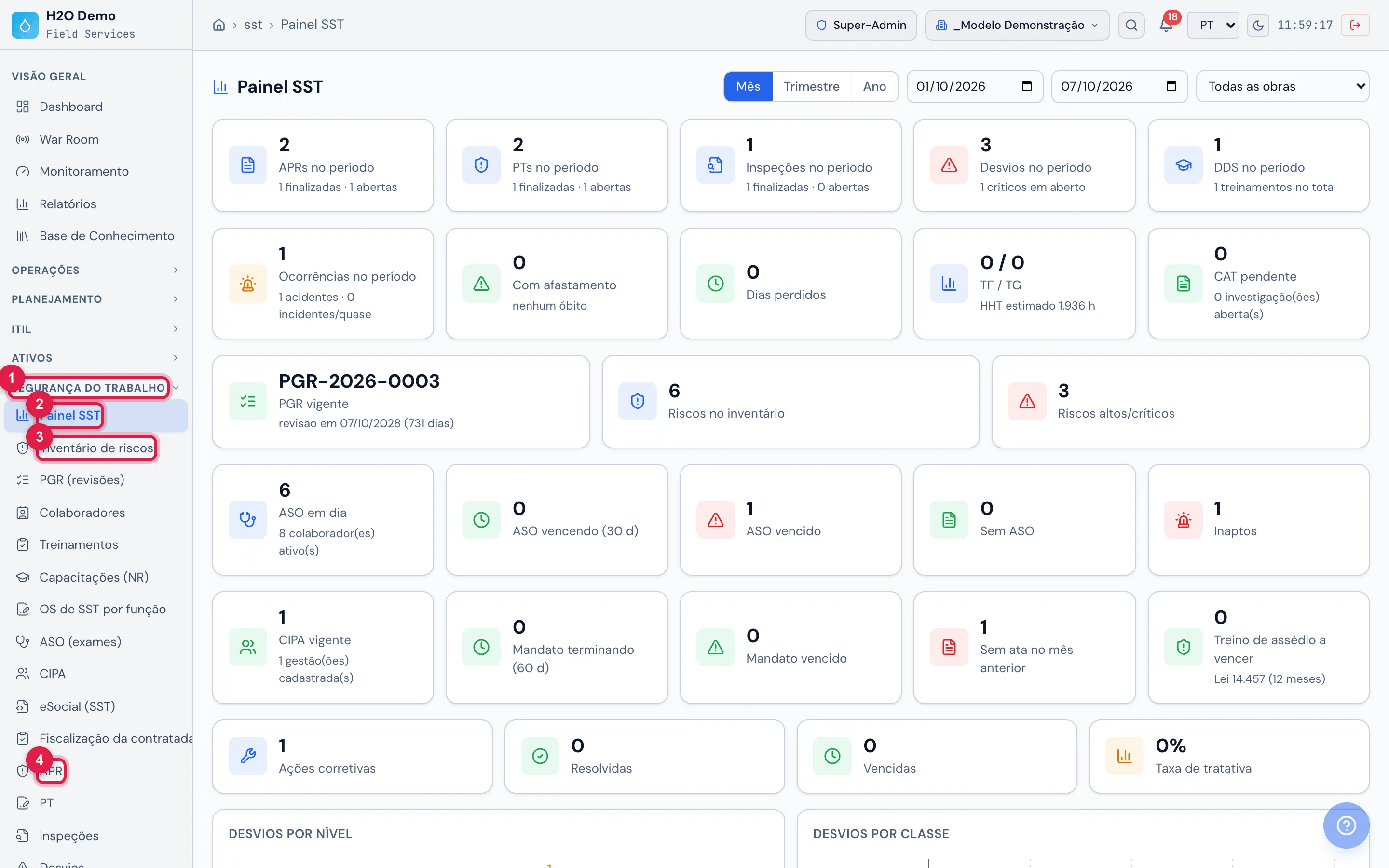Open the global search magnifier icon
The width and height of the screenshot is (1389, 868).
[x=1130, y=25]
